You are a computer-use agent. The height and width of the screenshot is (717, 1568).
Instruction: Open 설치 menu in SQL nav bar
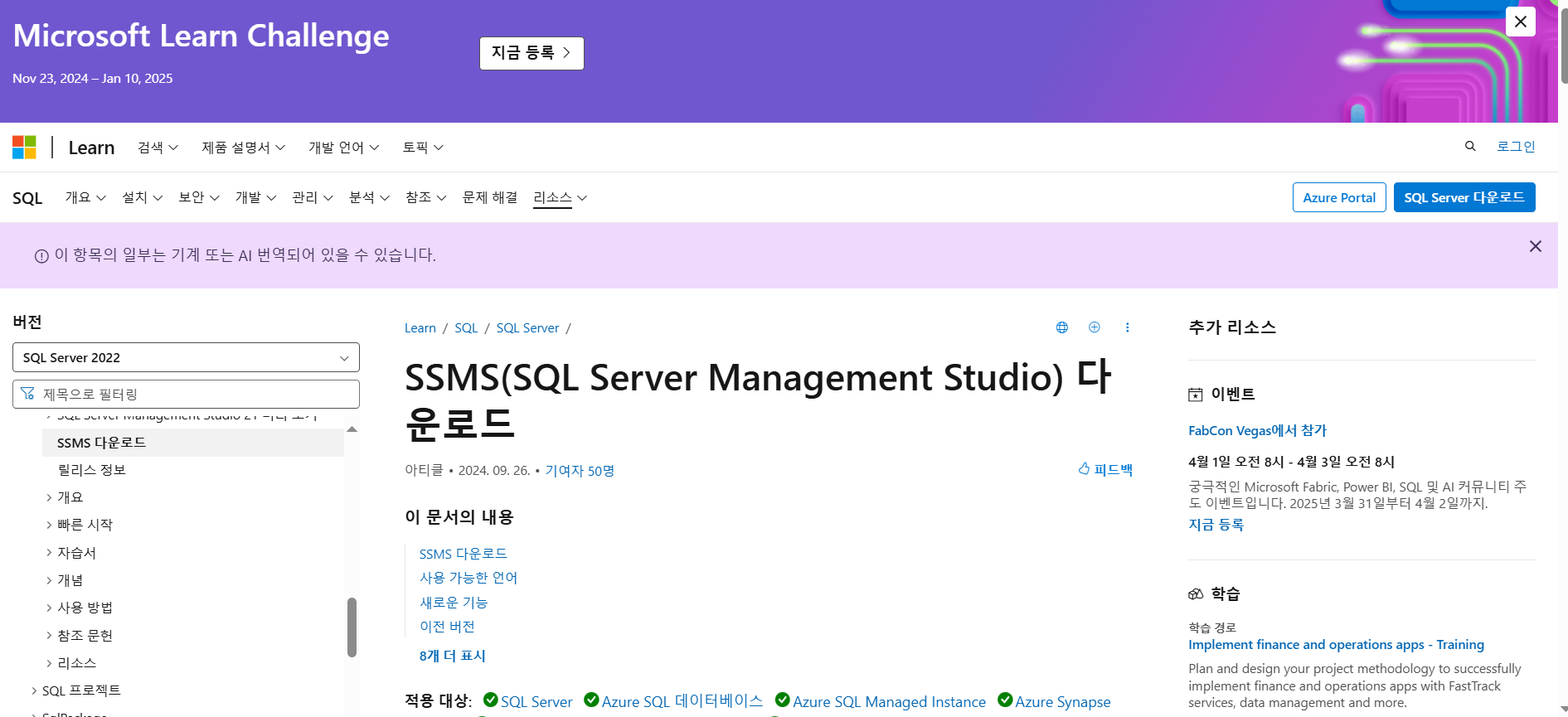pos(143,197)
